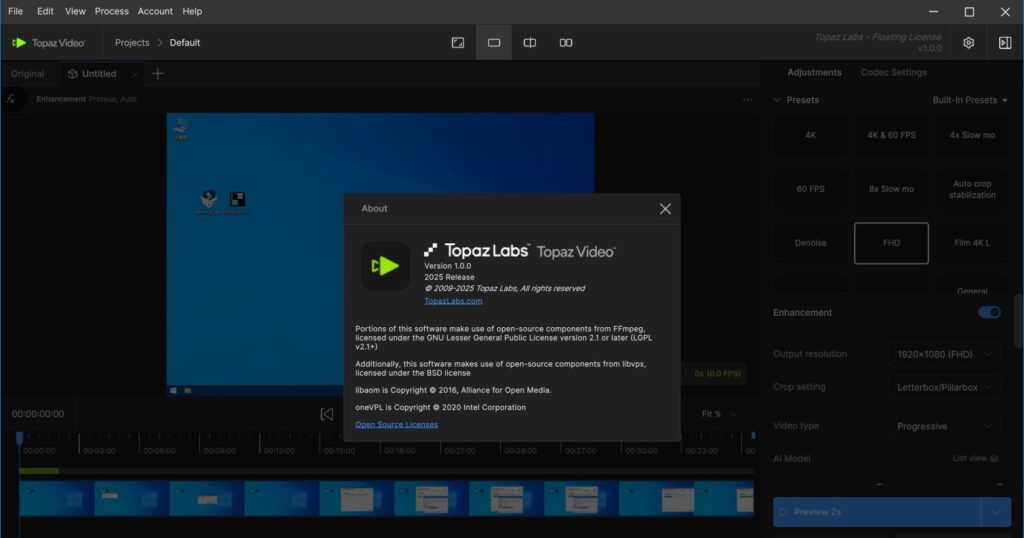This screenshot has height=538, width=1024.
Task: Expand the Crop setting dropdown
Action: pos(945,387)
